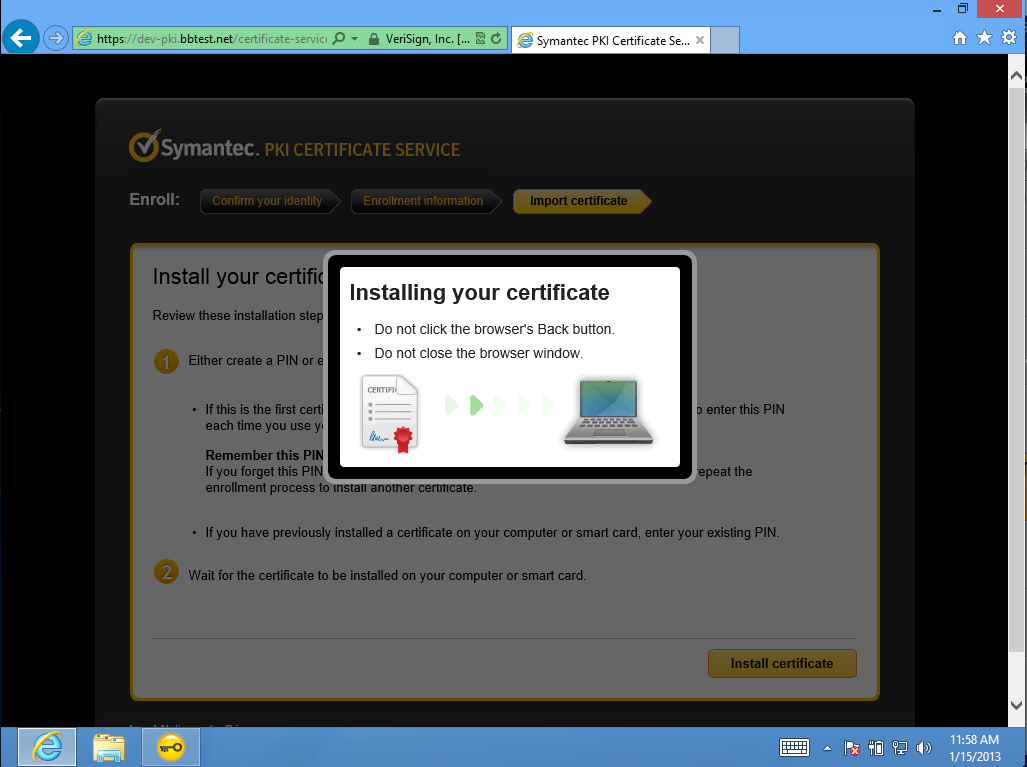Viewport: 1027px width, 767px height.
Task: Select the Import certificate step
Action: [582, 201]
